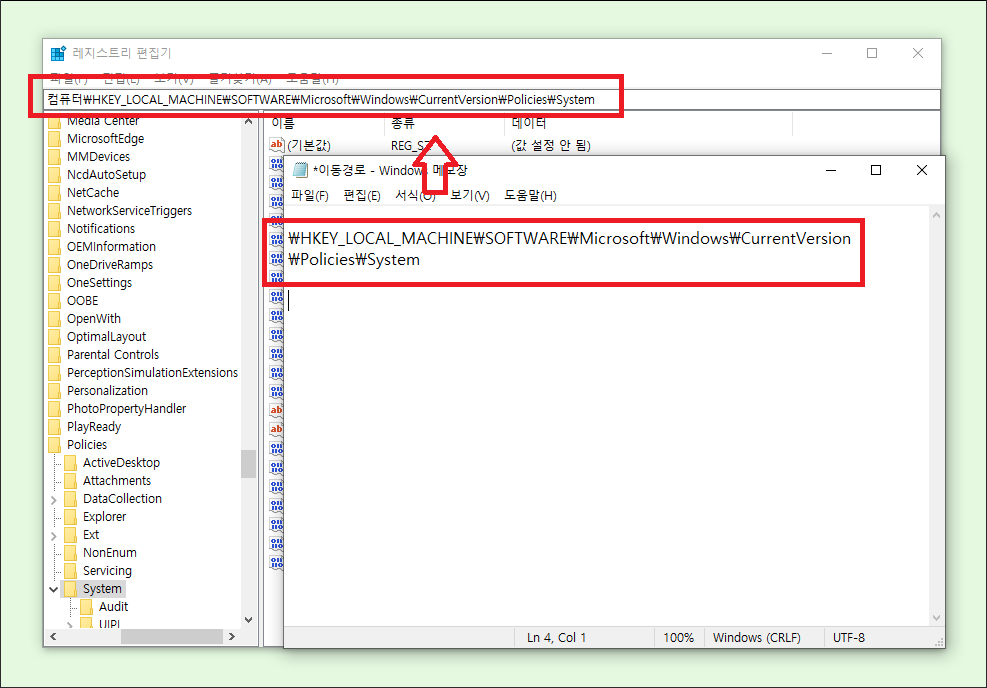
Task: Click the tree horizontal scrollbar thumb
Action: click(x=172, y=637)
